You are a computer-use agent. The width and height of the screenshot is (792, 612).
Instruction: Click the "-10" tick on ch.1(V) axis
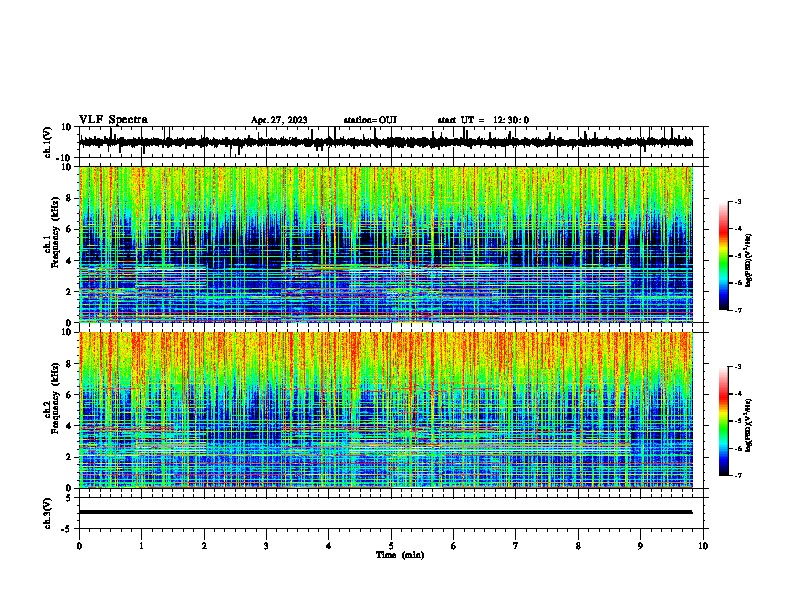[65, 158]
